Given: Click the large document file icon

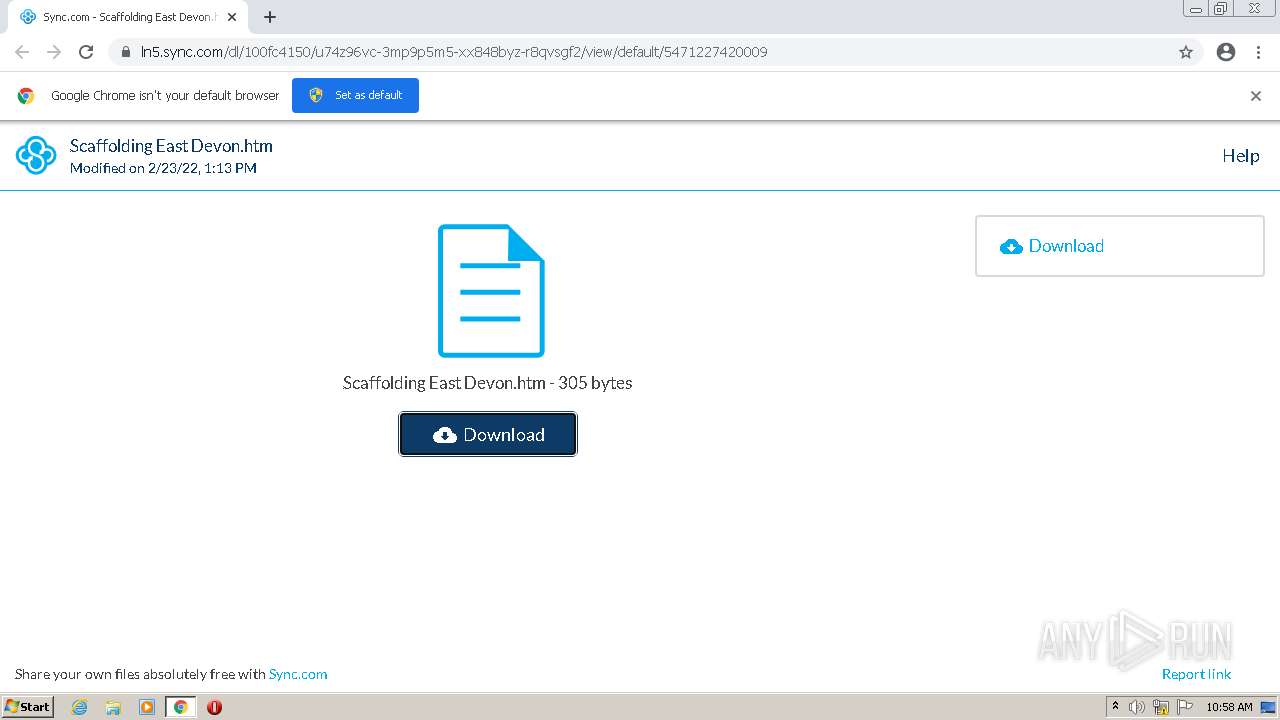Looking at the screenshot, I should click(x=491, y=291).
